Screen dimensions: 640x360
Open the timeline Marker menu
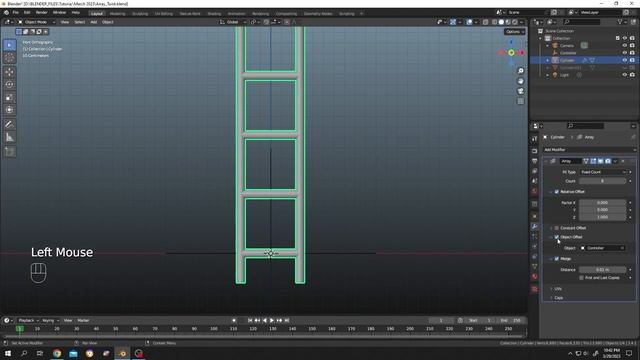[83, 320]
